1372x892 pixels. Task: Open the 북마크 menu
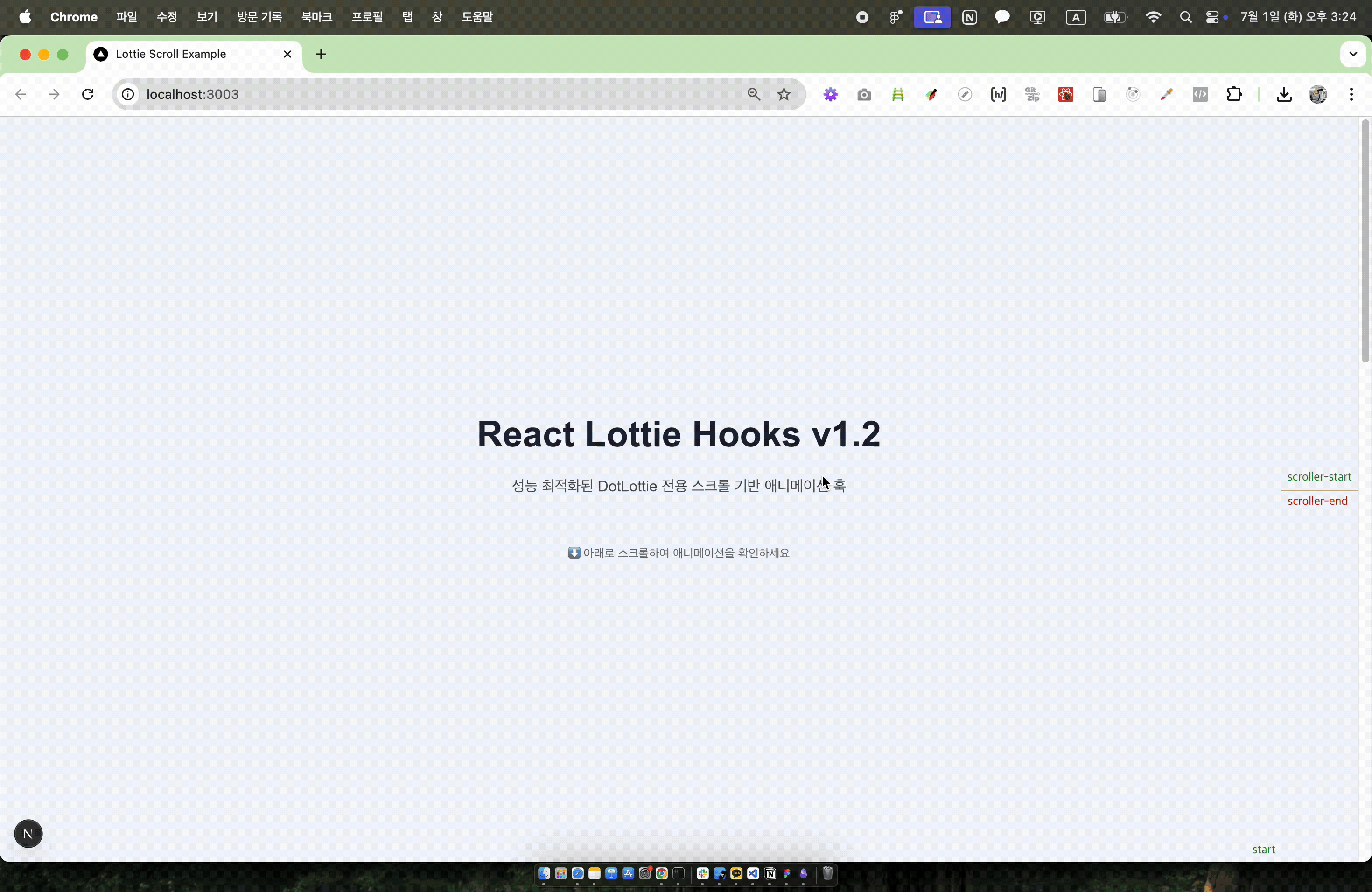point(316,17)
